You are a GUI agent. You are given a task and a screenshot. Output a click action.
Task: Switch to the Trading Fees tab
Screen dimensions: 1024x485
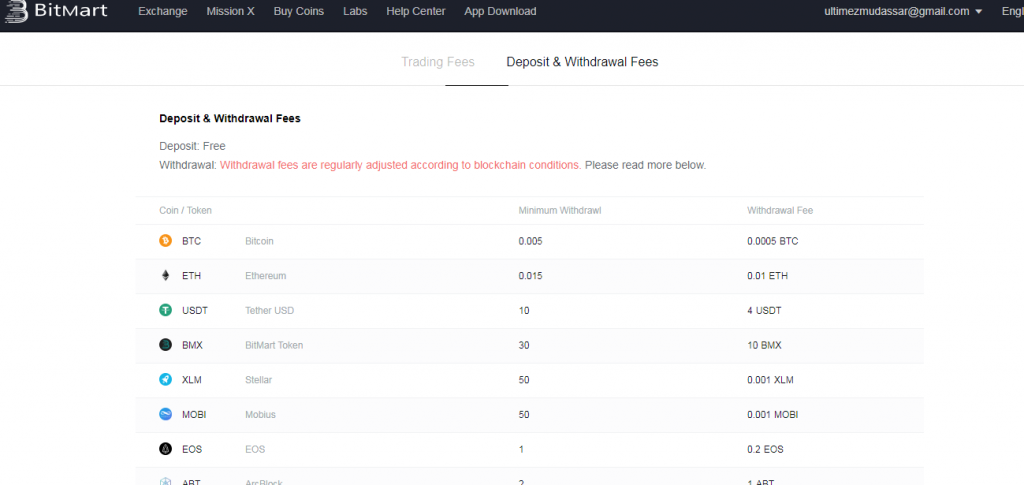pos(438,62)
